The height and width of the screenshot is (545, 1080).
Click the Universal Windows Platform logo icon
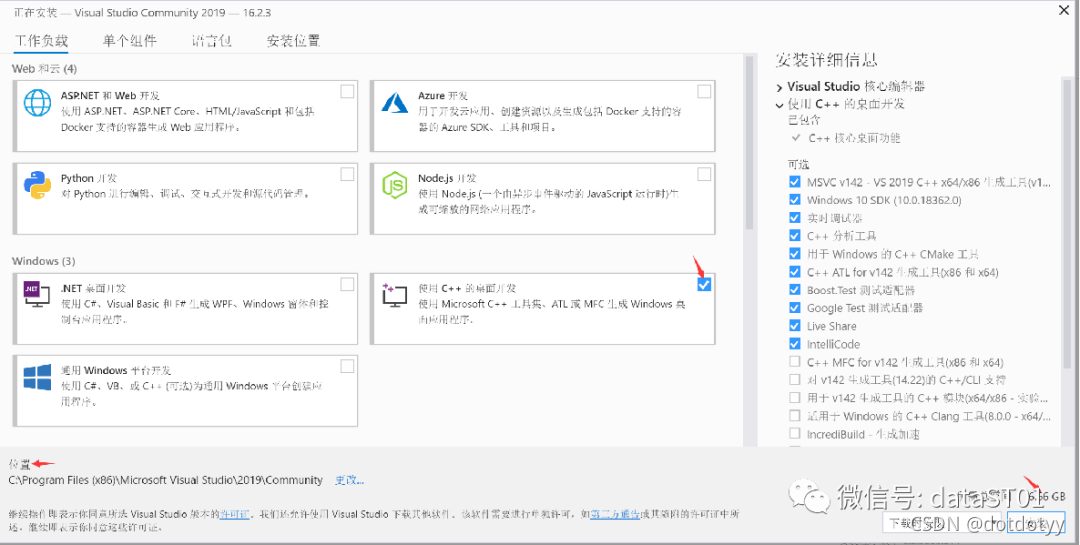[37, 378]
